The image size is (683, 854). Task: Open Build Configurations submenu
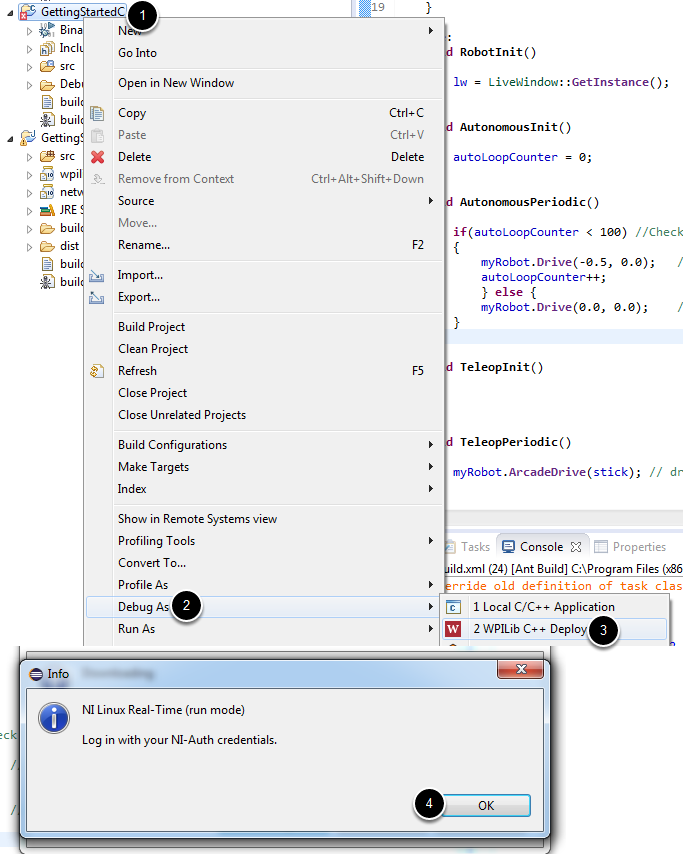(264, 445)
